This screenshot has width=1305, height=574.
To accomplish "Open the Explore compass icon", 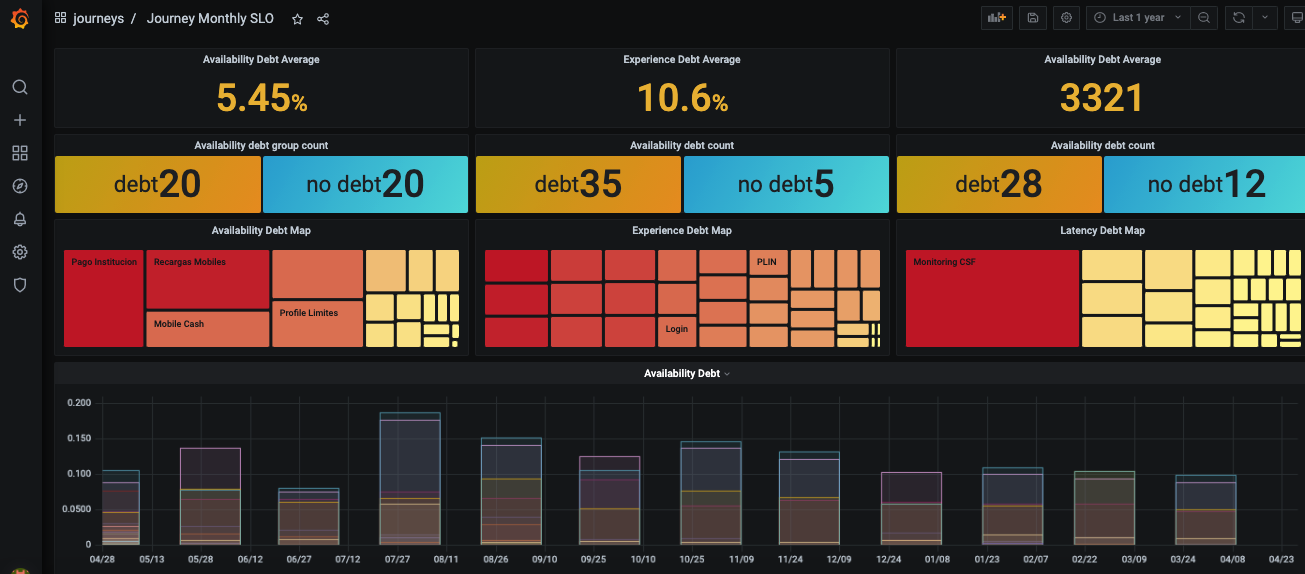I will pos(19,186).
